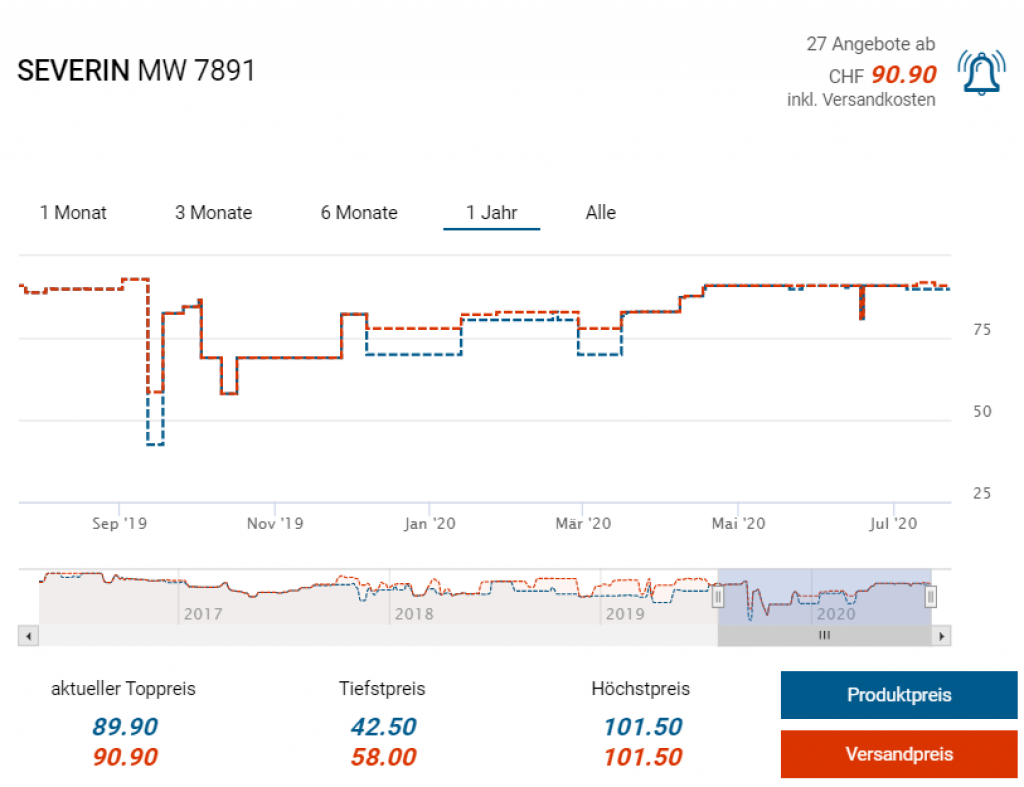Click the left navigator range handle

(718, 596)
